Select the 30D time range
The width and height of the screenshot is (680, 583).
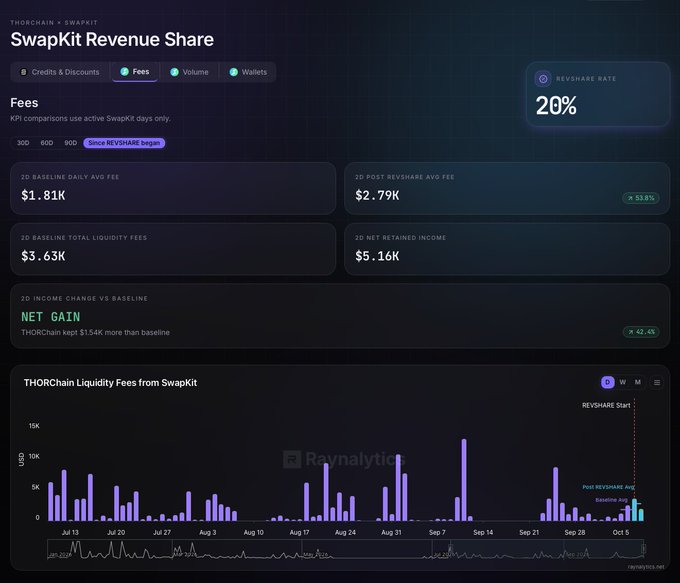(x=23, y=143)
